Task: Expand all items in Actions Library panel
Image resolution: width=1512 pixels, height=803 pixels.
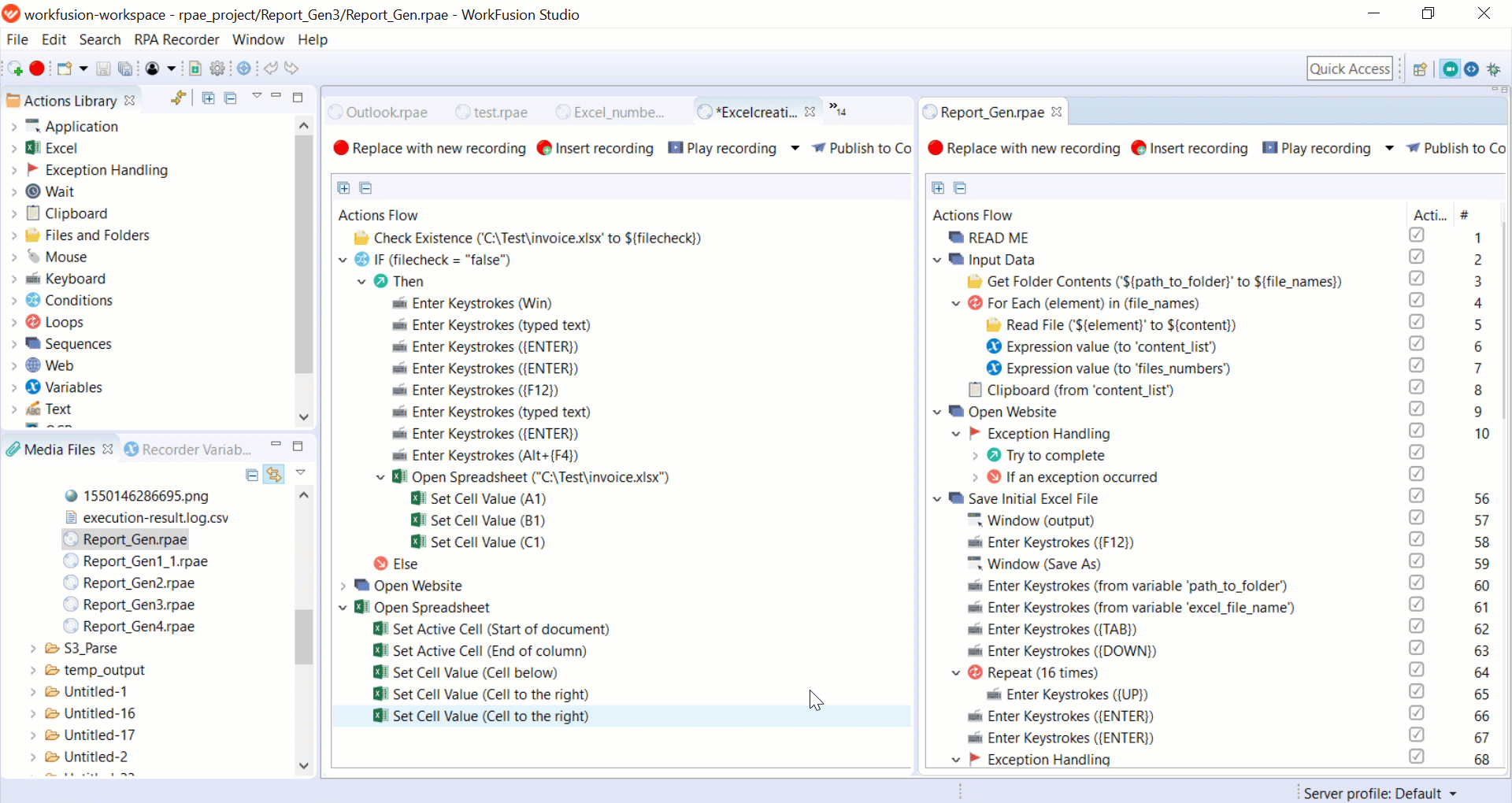Action: click(208, 98)
